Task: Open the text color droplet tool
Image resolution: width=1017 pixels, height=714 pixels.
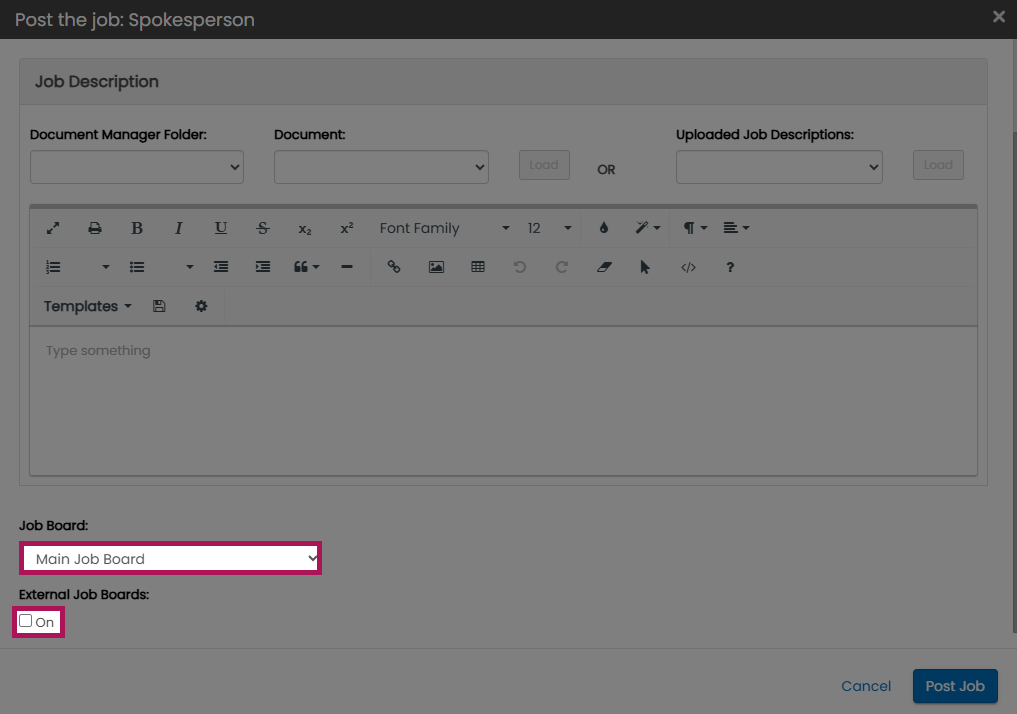Action: [x=604, y=228]
